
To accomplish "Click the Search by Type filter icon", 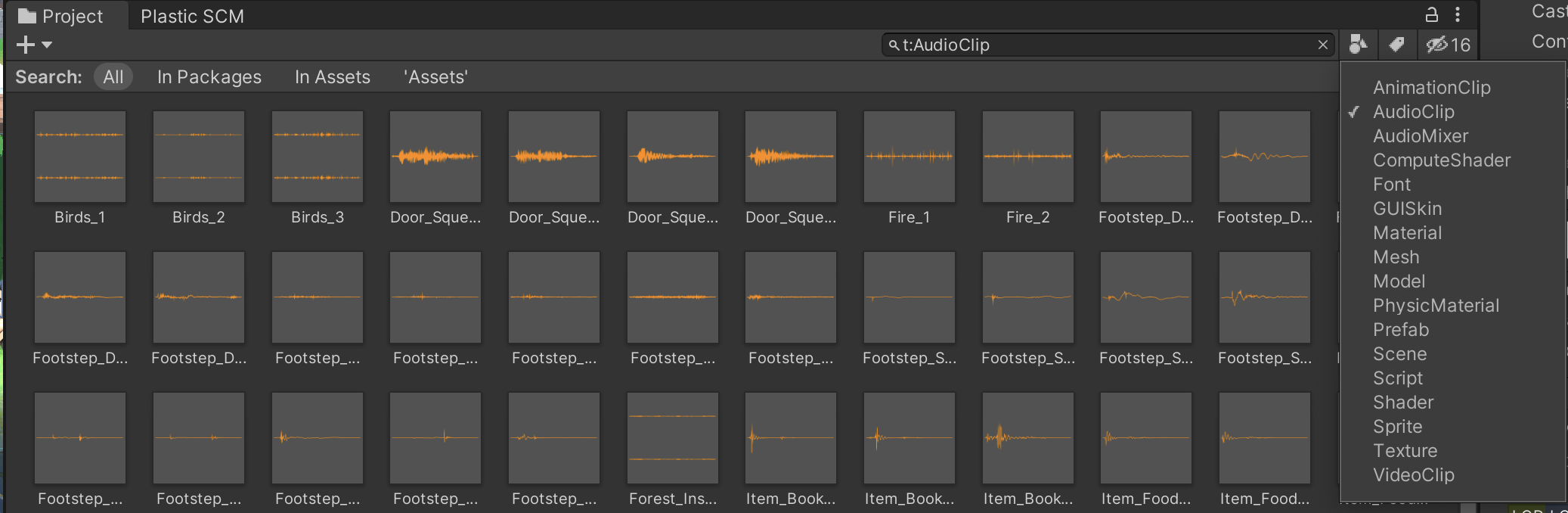I will click(x=1358, y=45).
